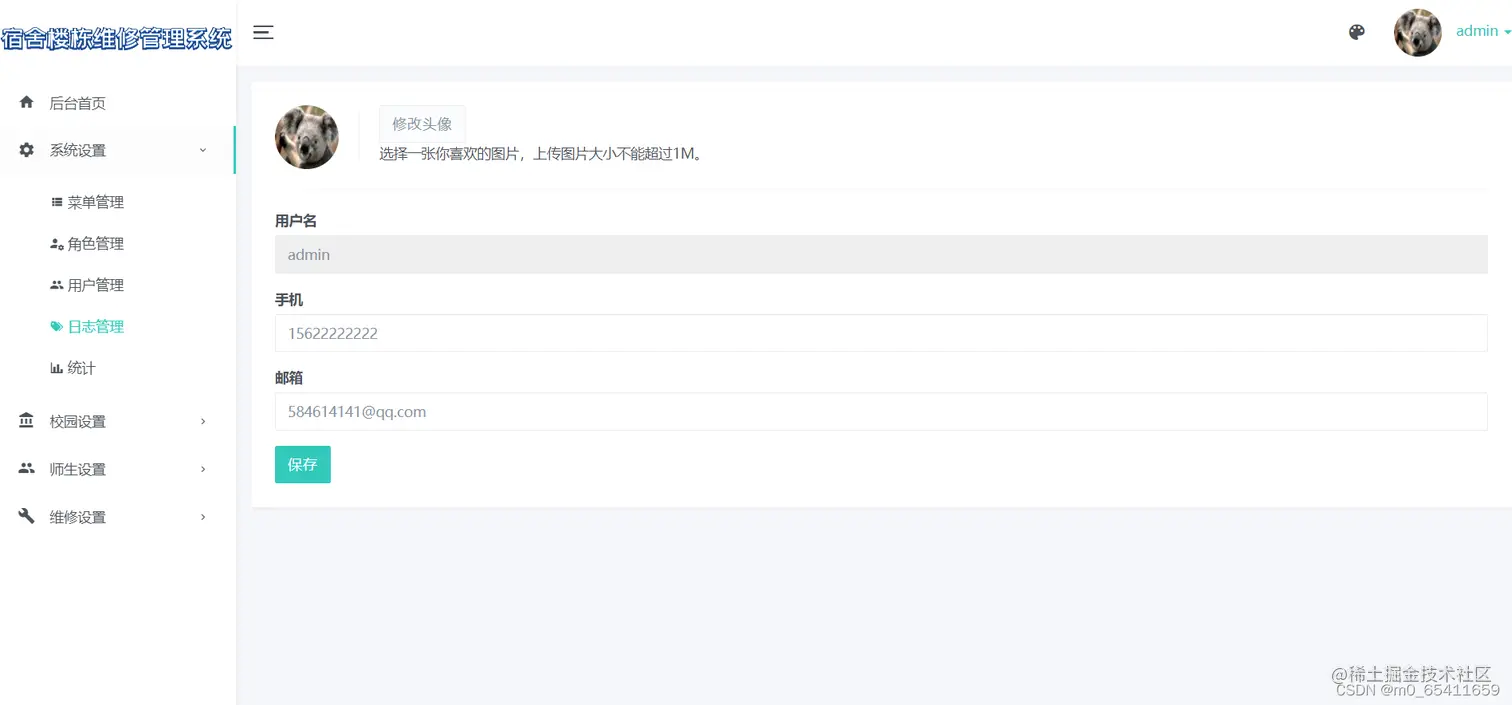Image resolution: width=1512 pixels, height=705 pixels.
Task: Expand the 校园设置 chevron
Action: [x=203, y=422]
